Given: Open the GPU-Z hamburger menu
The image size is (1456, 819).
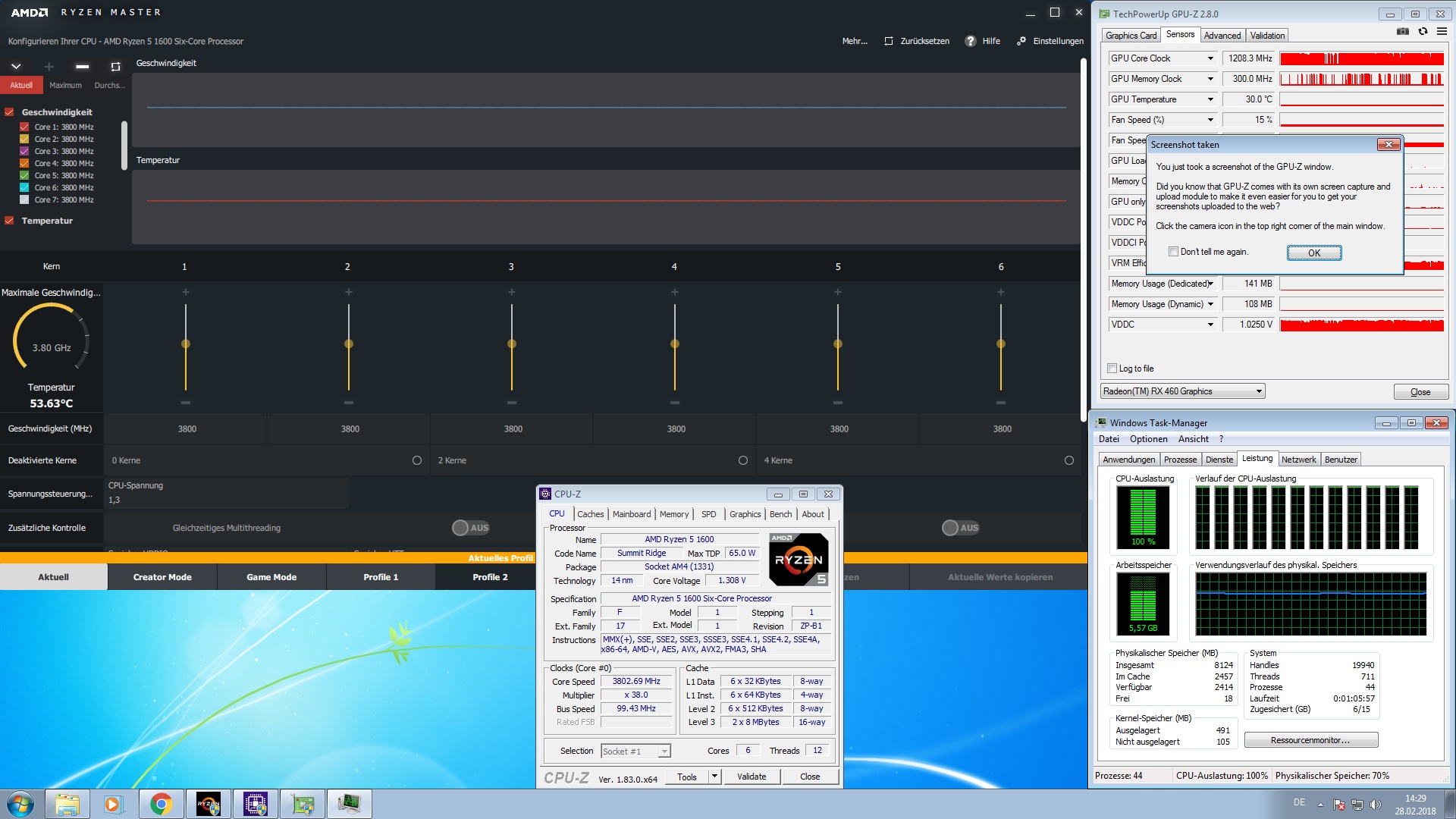Looking at the screenshot, I should pos(1442,32).
